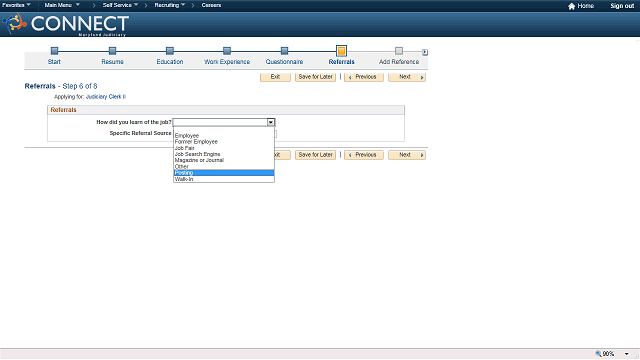The image size is (640, 360).
Task: Select Former Employee from the list
Action: tap(224, 142)
